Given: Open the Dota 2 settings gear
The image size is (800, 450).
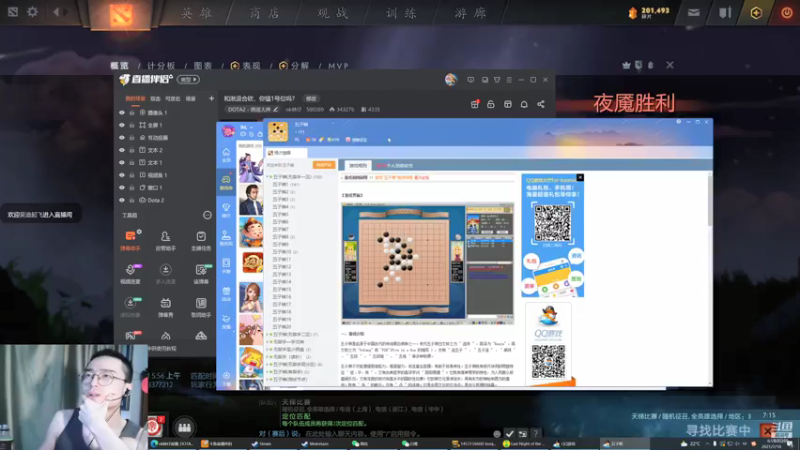Looking at the screenshot, I should 32,12.
